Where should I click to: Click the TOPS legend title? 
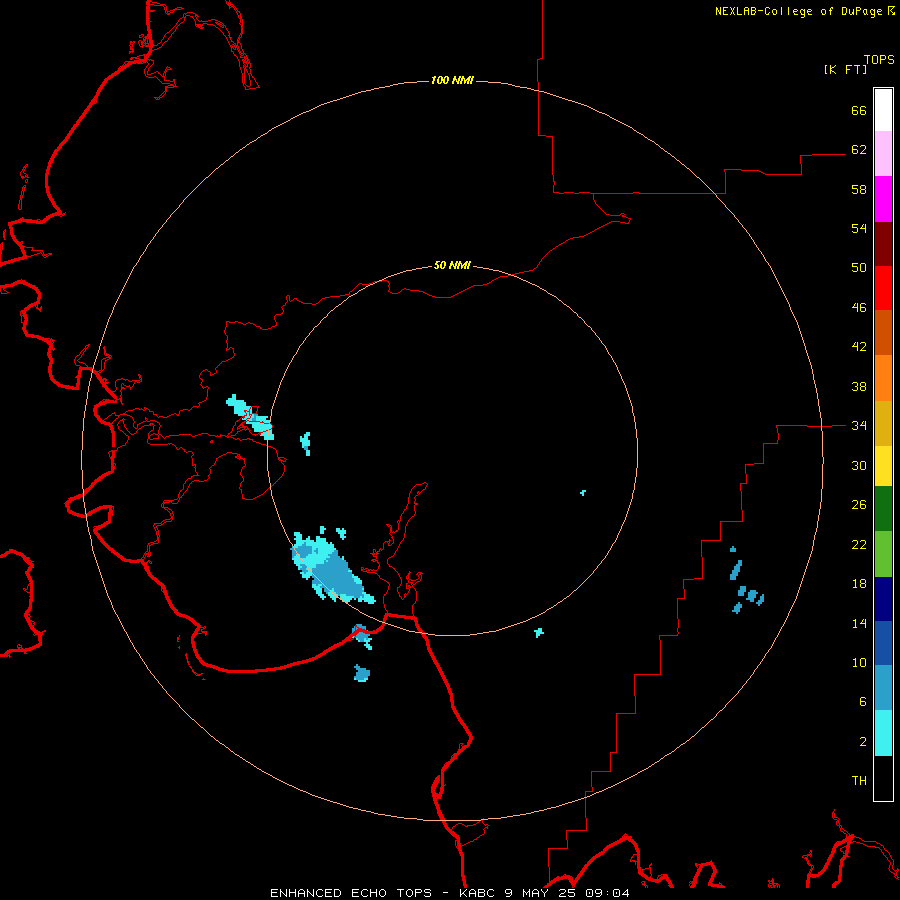[879, 60]
